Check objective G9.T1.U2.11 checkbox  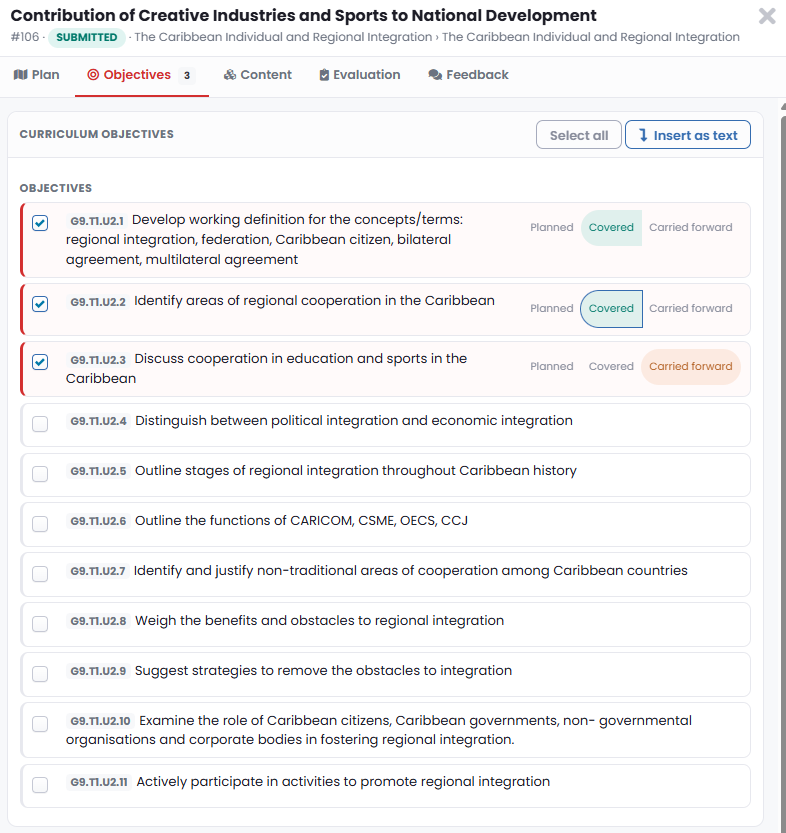click(x=40, y=785)
